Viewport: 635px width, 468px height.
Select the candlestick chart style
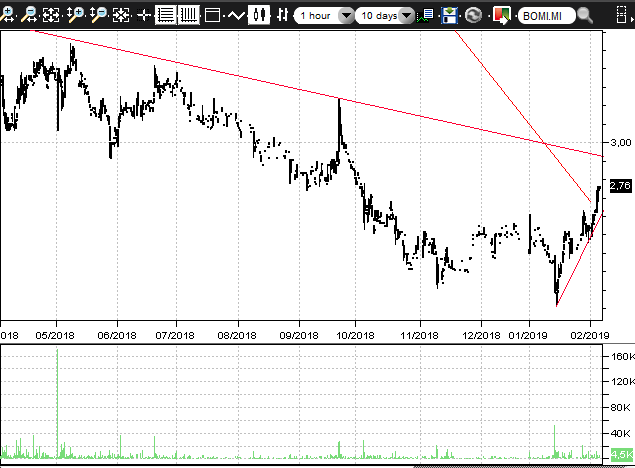coord(259,15)
